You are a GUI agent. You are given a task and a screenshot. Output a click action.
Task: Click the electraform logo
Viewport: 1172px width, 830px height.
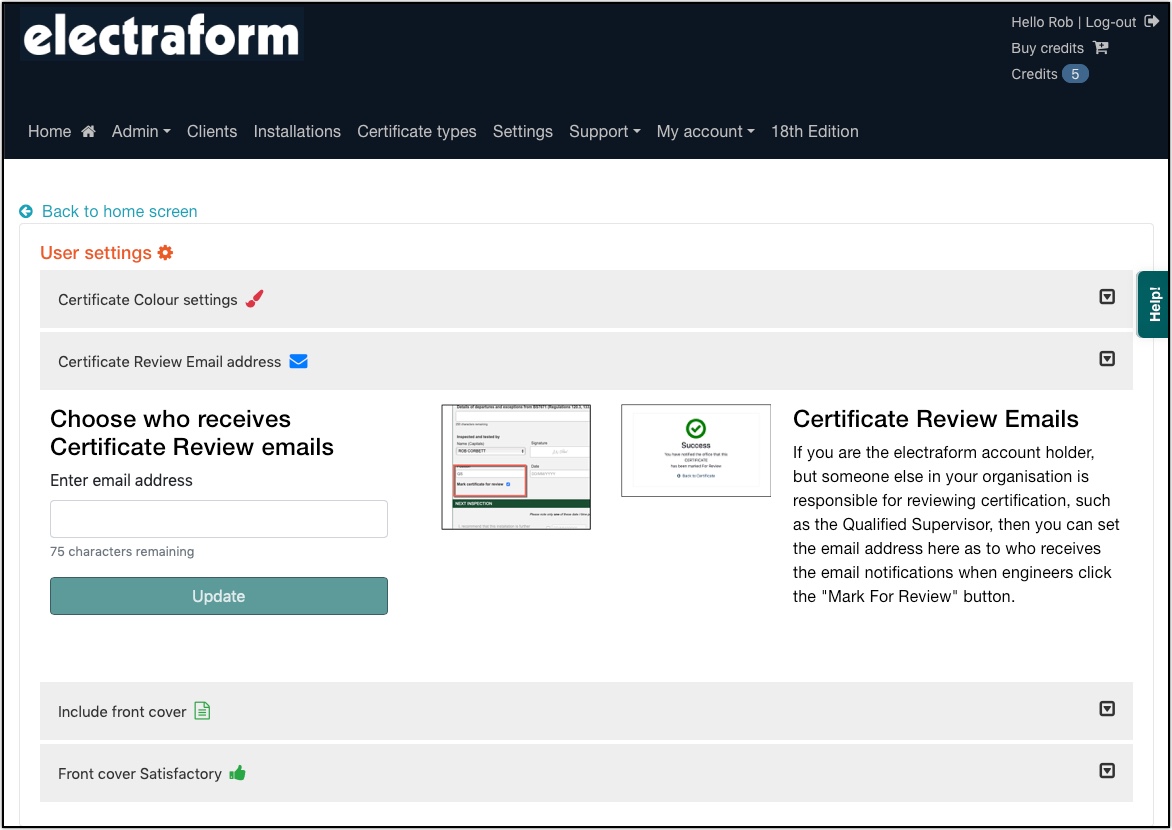161,36
